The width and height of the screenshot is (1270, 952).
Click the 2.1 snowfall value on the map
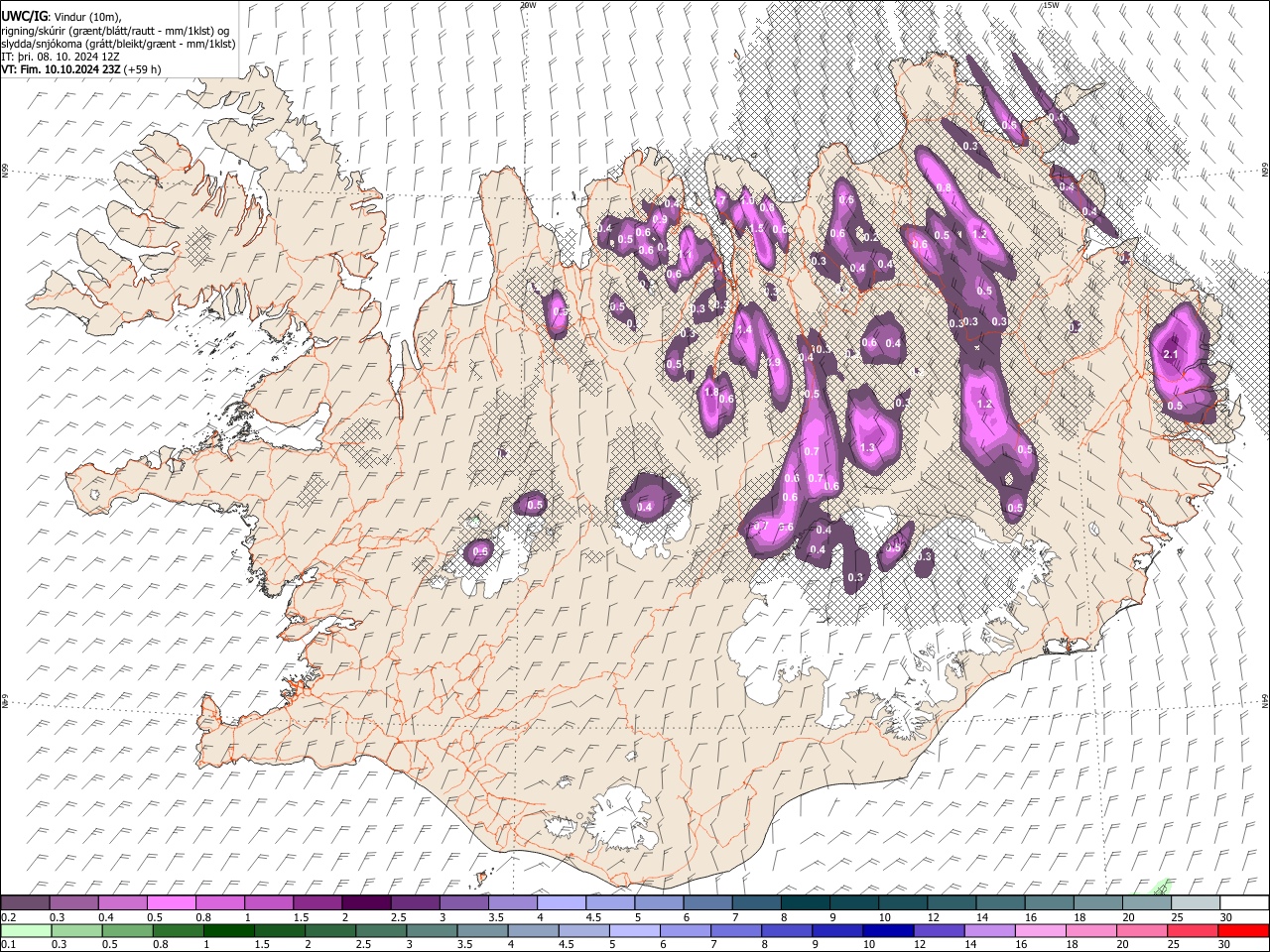tap(1170, 355)
